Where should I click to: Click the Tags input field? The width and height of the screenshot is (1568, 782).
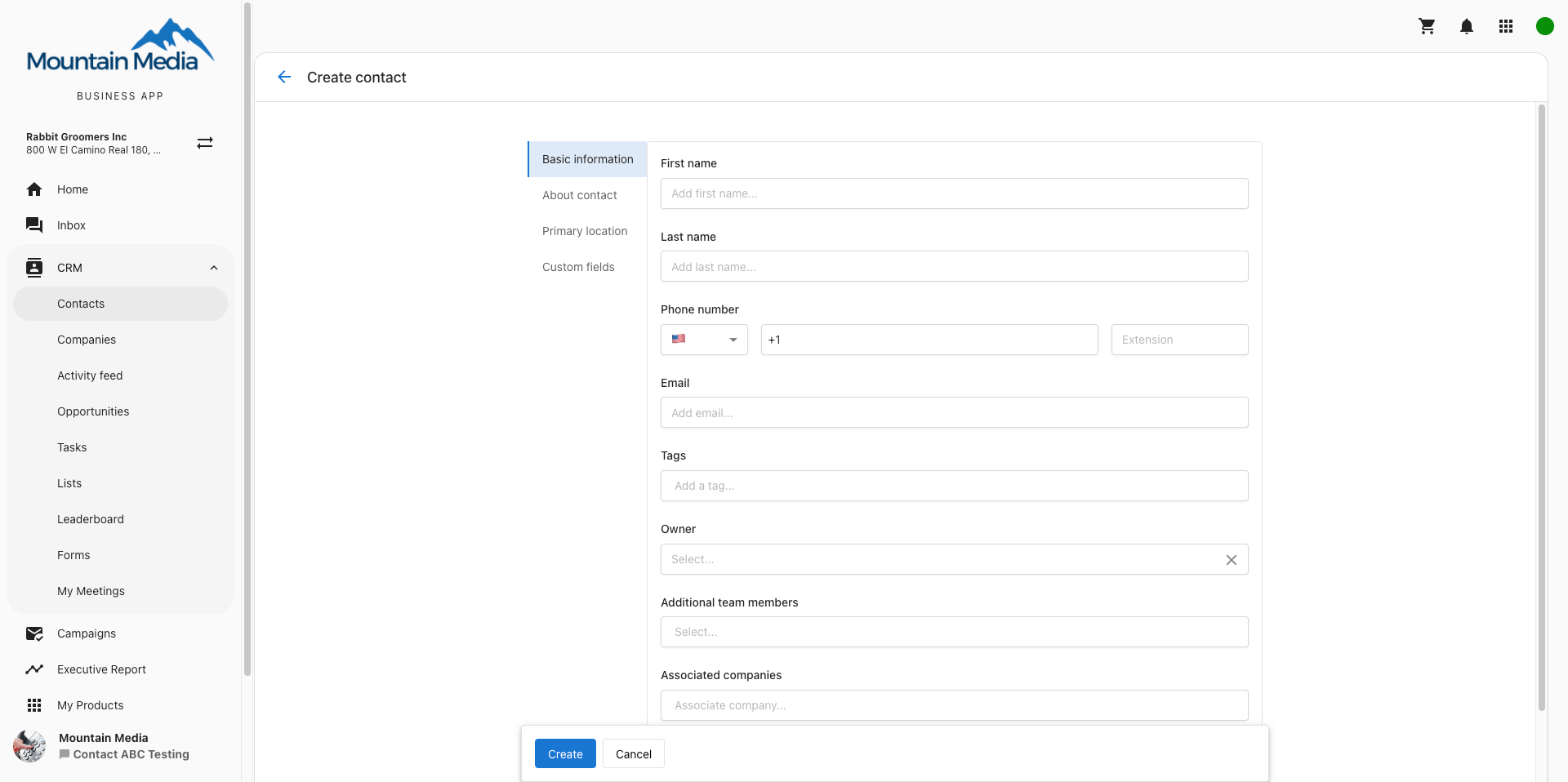click(954, 486)
